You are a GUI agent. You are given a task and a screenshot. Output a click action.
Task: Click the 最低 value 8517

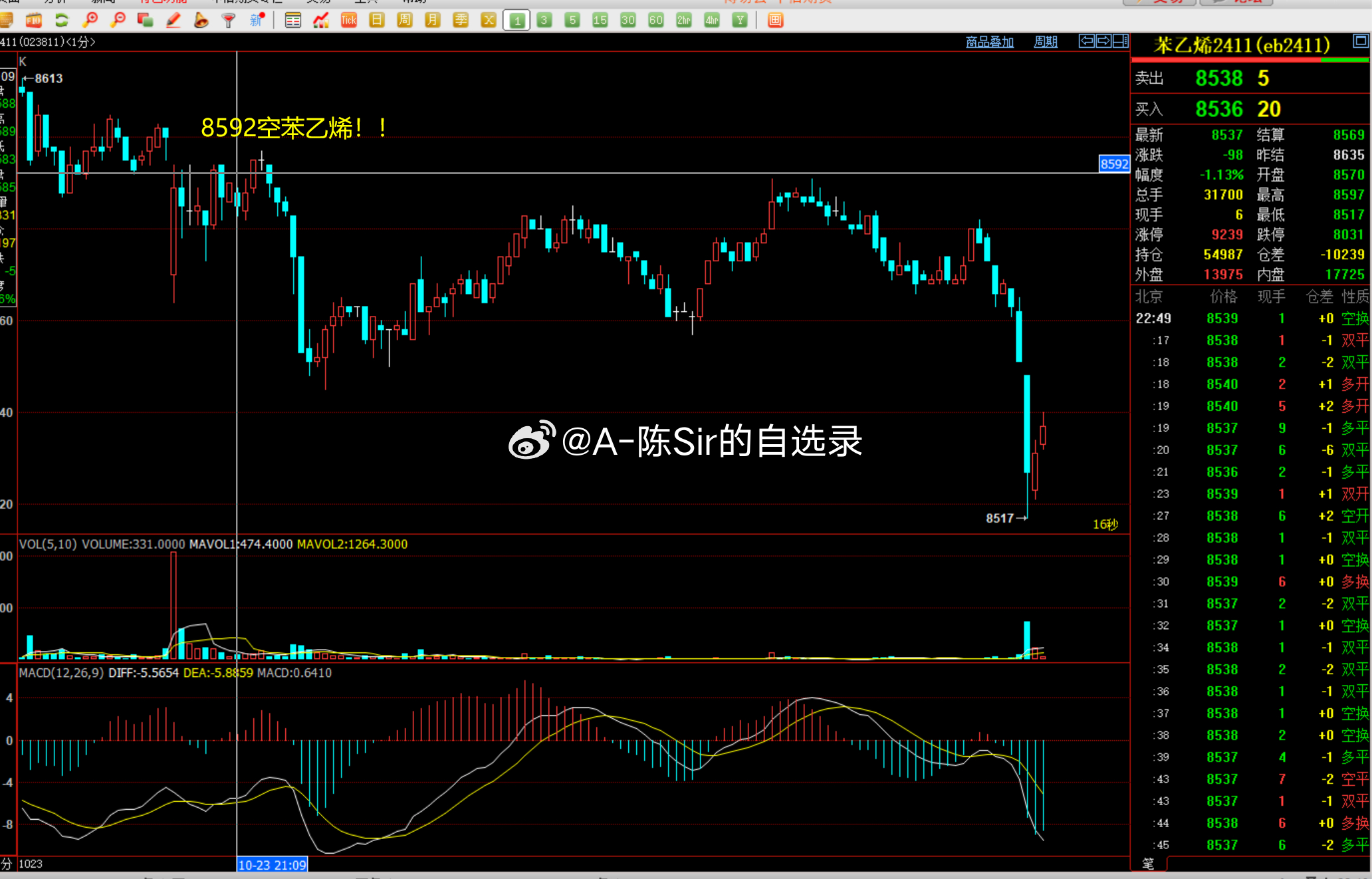(1349, 215)
